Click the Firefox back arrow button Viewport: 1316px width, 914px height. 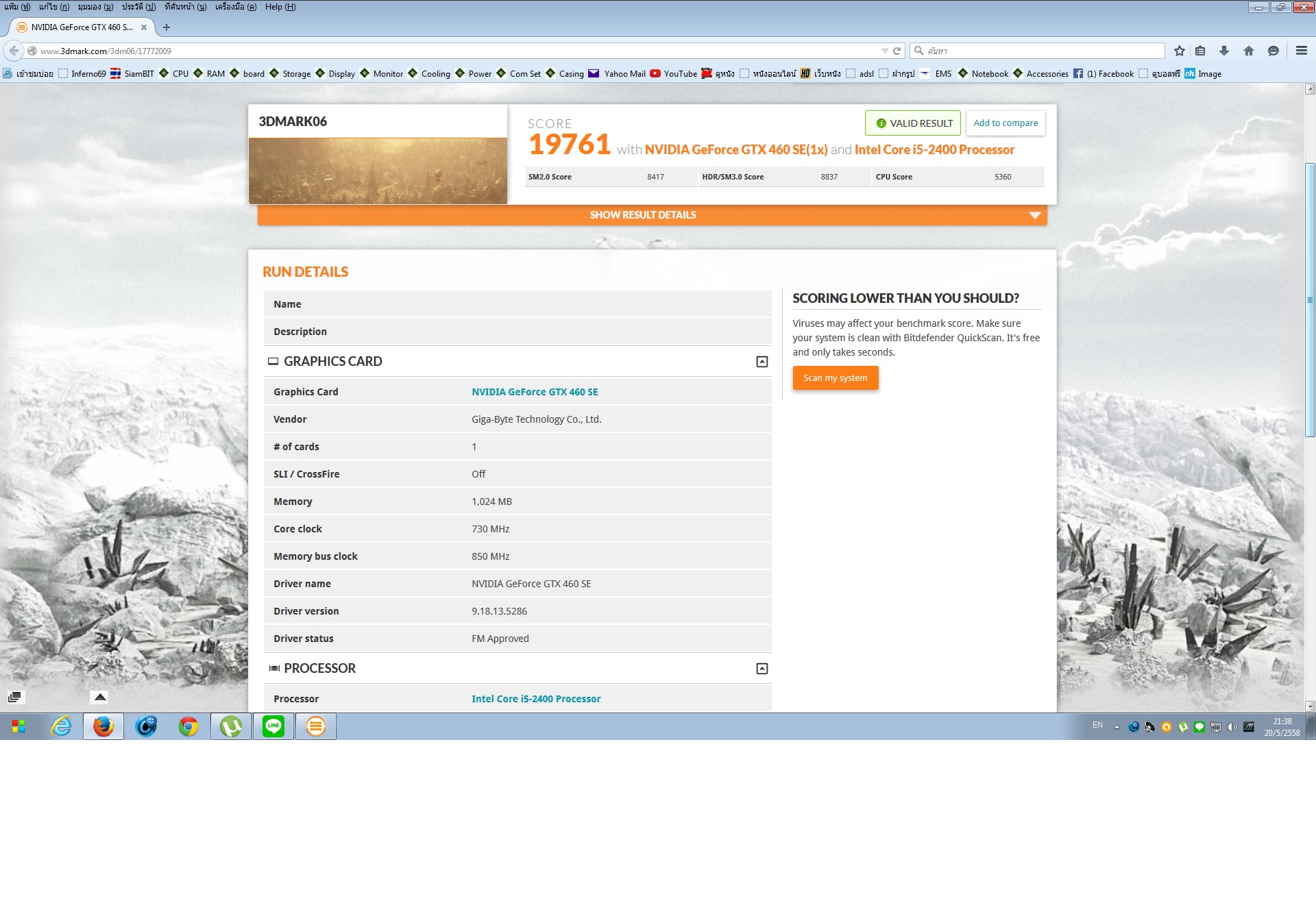point(14,51)
